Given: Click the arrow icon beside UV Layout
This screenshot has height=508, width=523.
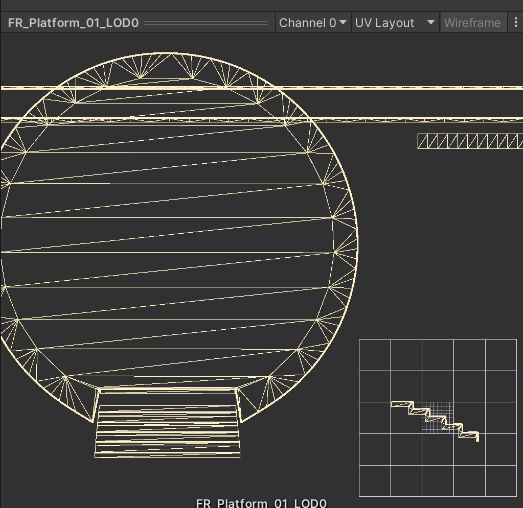Looking at the screenshot, I should (431, 22).
